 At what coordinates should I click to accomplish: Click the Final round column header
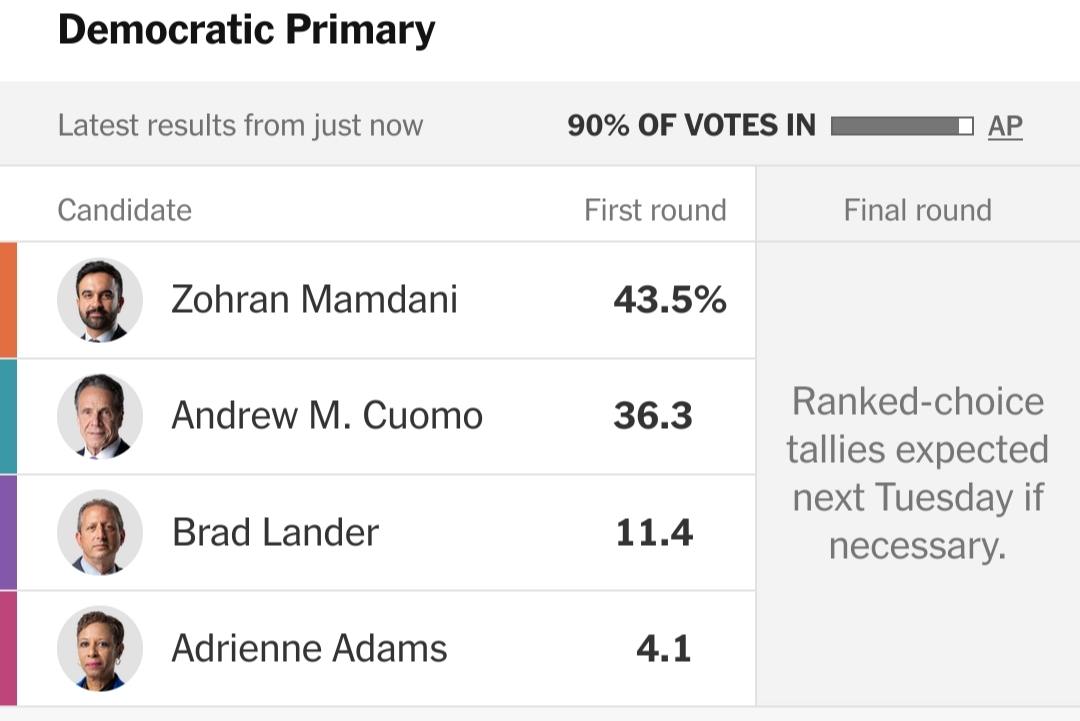tap(917, 210)
